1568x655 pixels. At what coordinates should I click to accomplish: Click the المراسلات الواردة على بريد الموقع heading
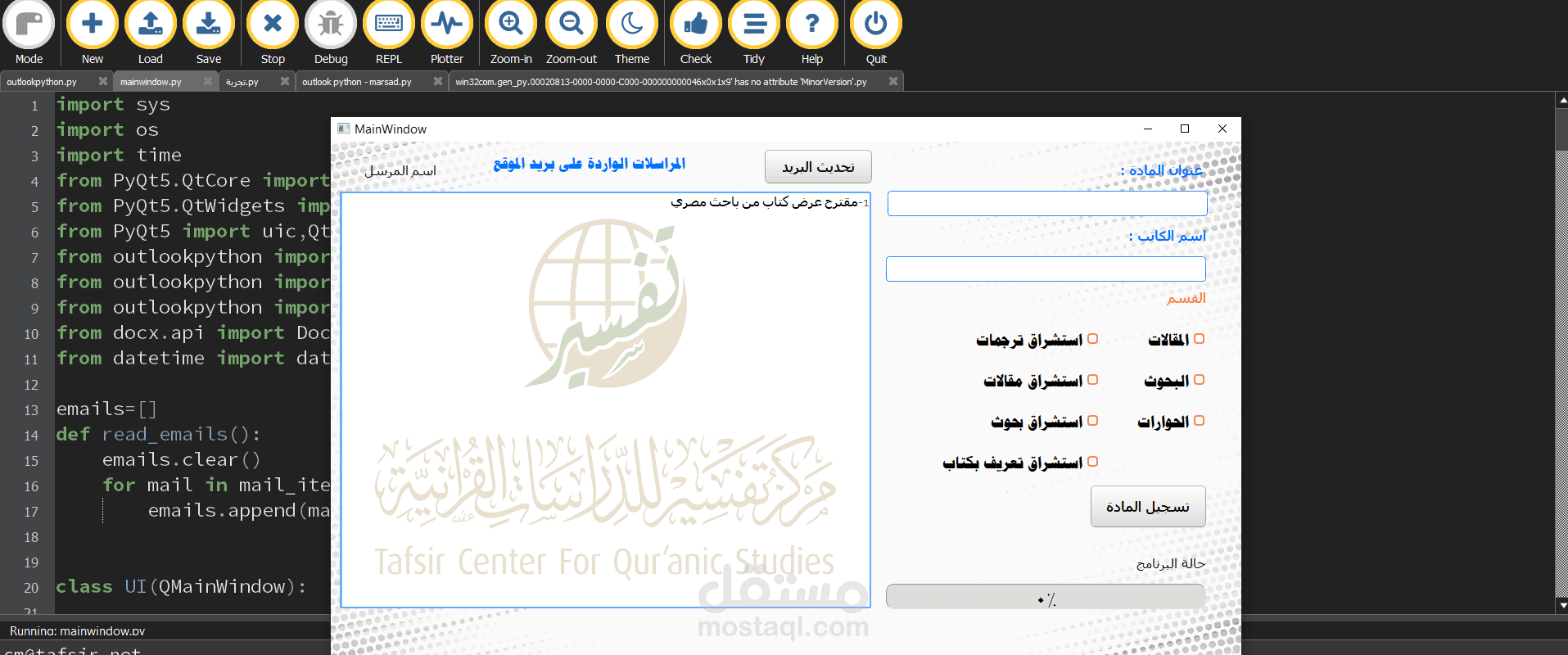pyautogui.click(x=590, y=164)
